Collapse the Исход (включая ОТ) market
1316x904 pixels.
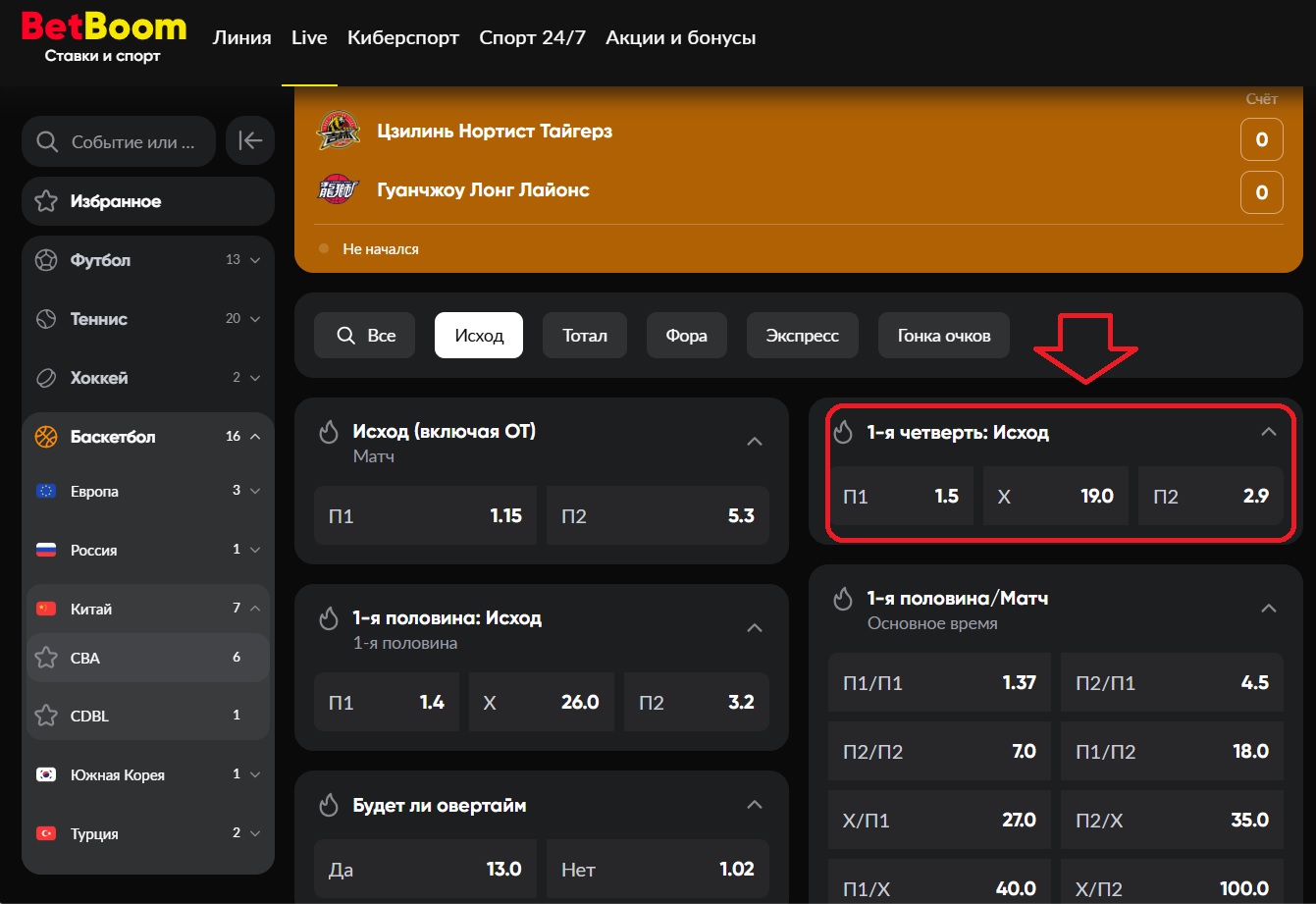[x=755, y=442]
